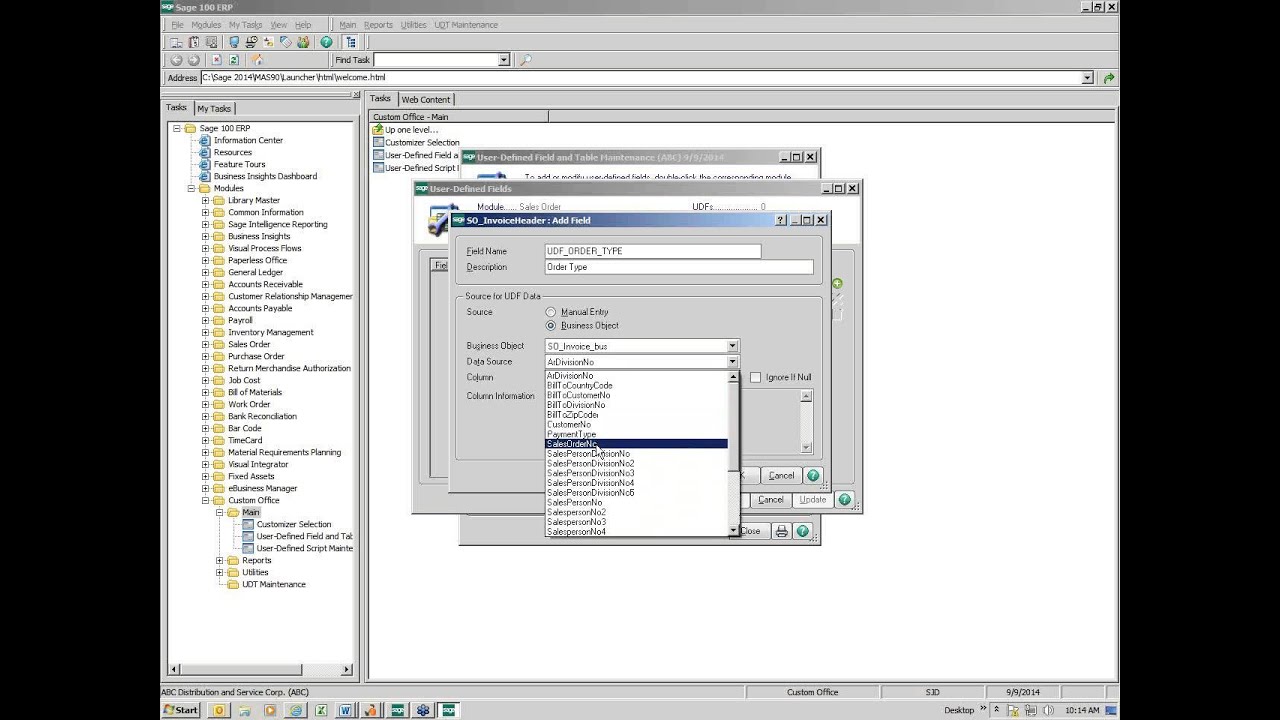Screen dimensions: 1280x720
Task: Click the left tree horizontal scrollbar right arrow
Action: click(x=348, y=669)
